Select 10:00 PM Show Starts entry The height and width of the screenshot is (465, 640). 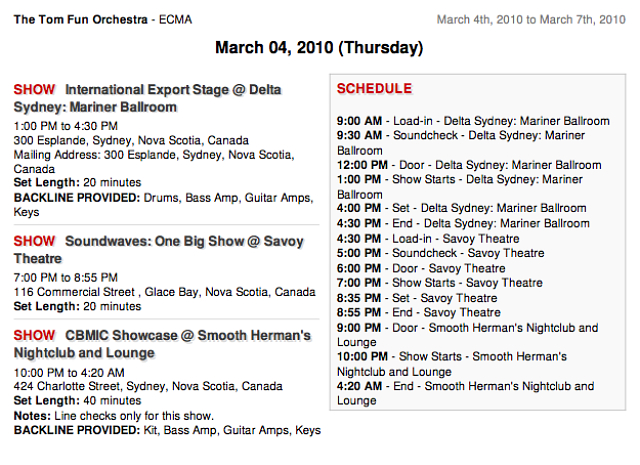click(x=452, y=364)
